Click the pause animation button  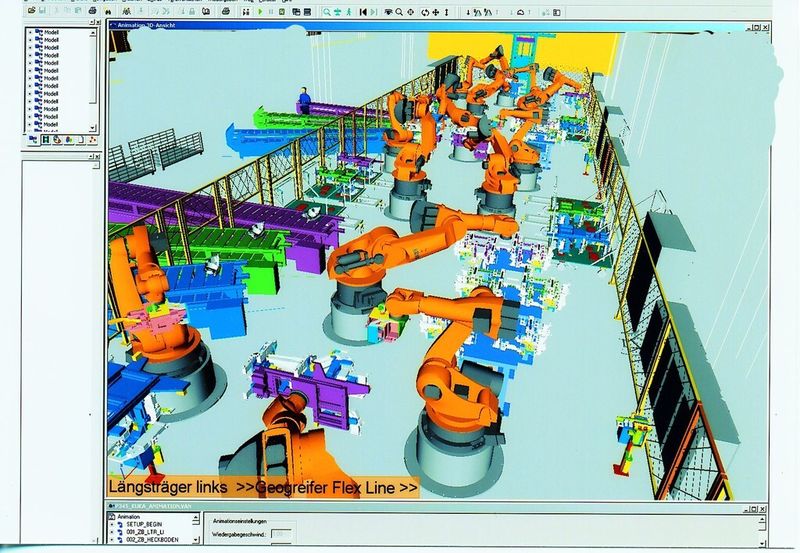(271, 11)
